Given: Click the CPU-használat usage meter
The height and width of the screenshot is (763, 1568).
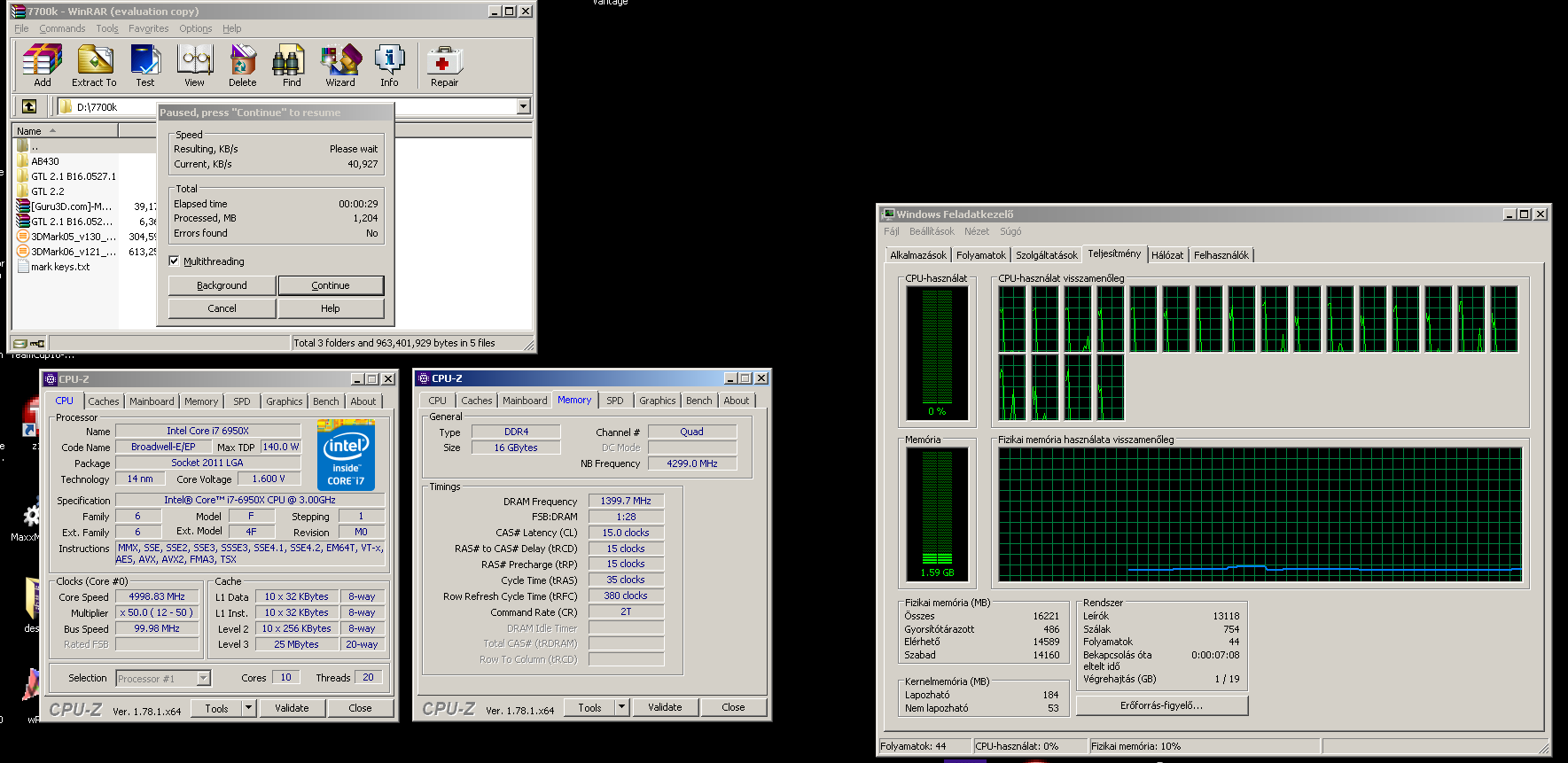Looking at the screenshot, I should 937,353.
